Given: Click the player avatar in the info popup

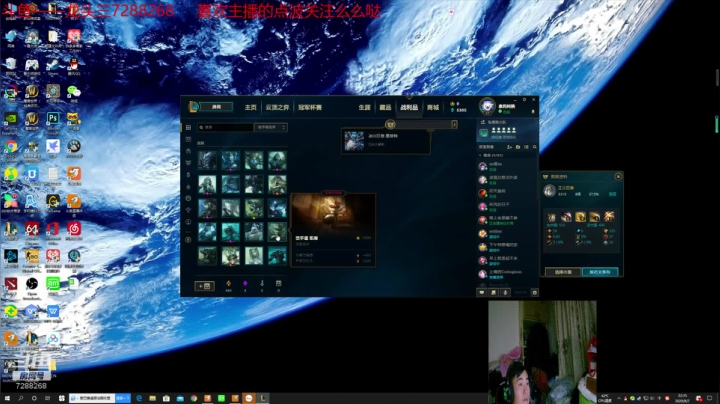Looking at the screenshot, I should (x=550, y=191).
